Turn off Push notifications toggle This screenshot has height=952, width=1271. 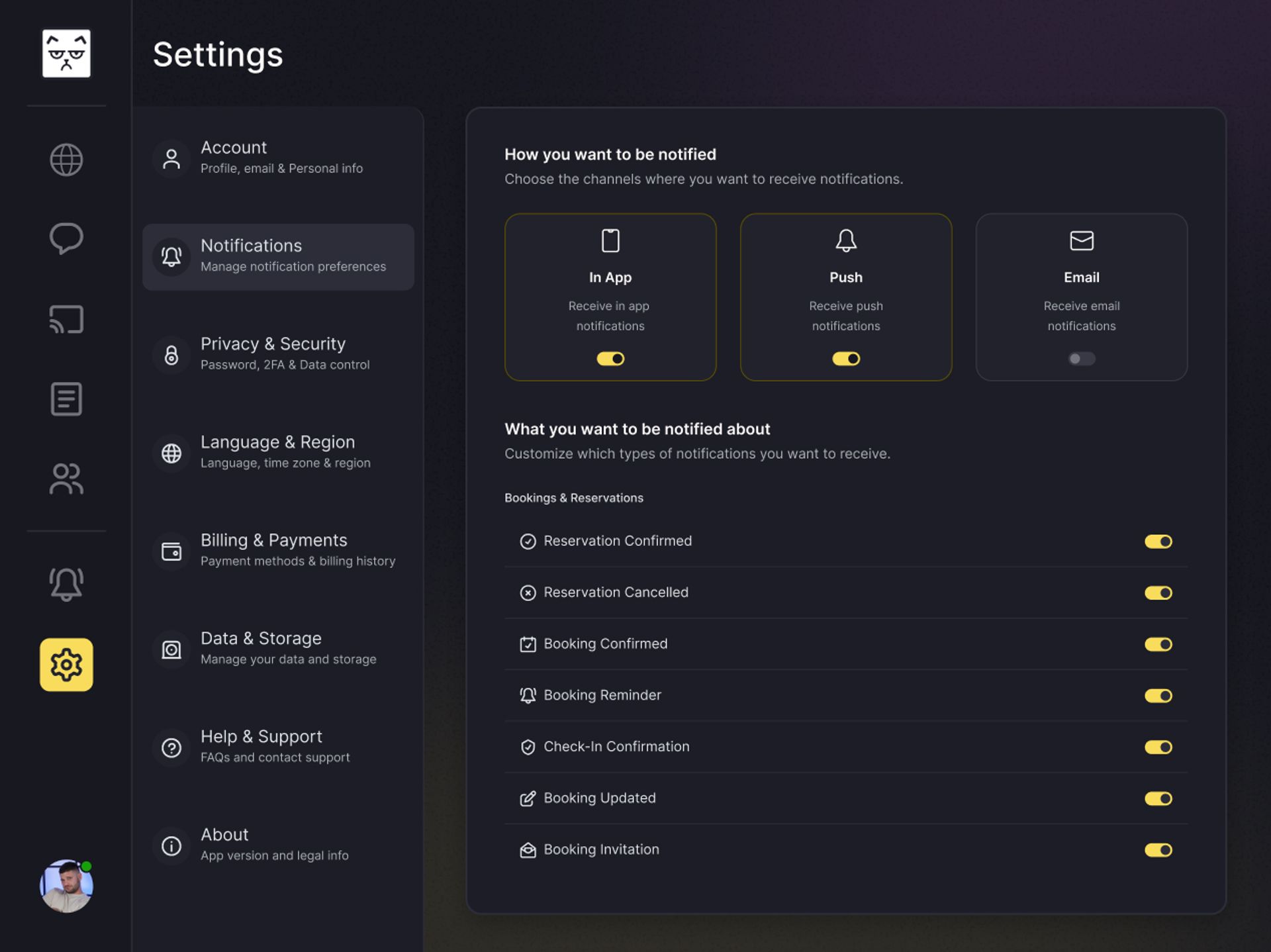tap(846, 358)
